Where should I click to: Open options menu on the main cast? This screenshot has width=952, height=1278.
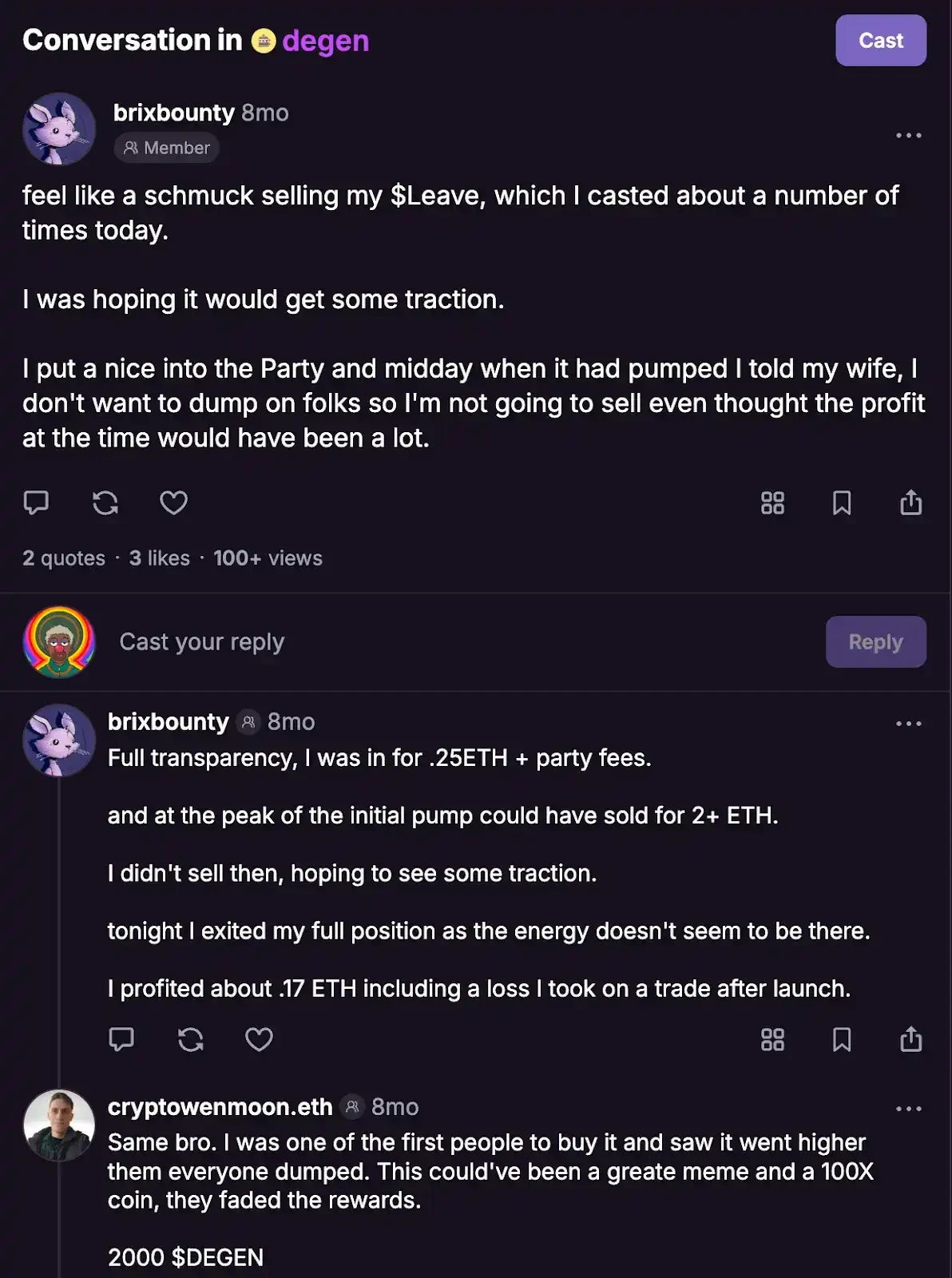click(x=908, y=136)
